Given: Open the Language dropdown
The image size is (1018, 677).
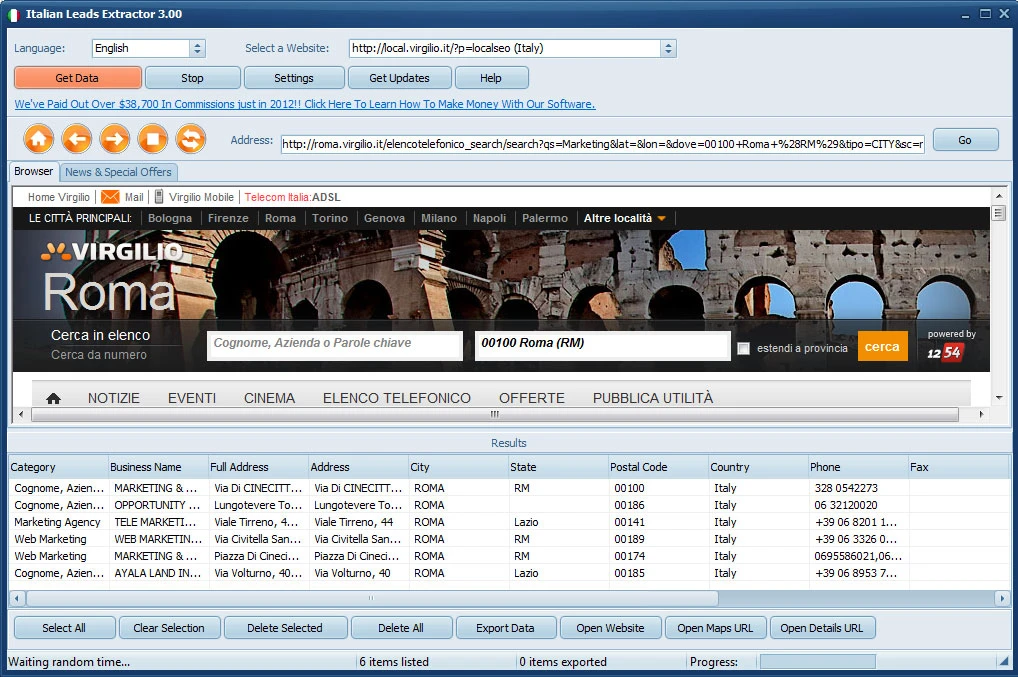Looking at the screenshot, I should 197,48.
